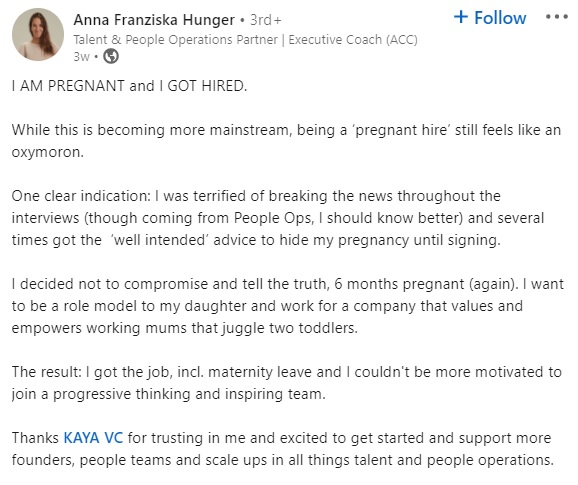Click The result: I got the job paragraph
The image size is (578, 485).
287,383
